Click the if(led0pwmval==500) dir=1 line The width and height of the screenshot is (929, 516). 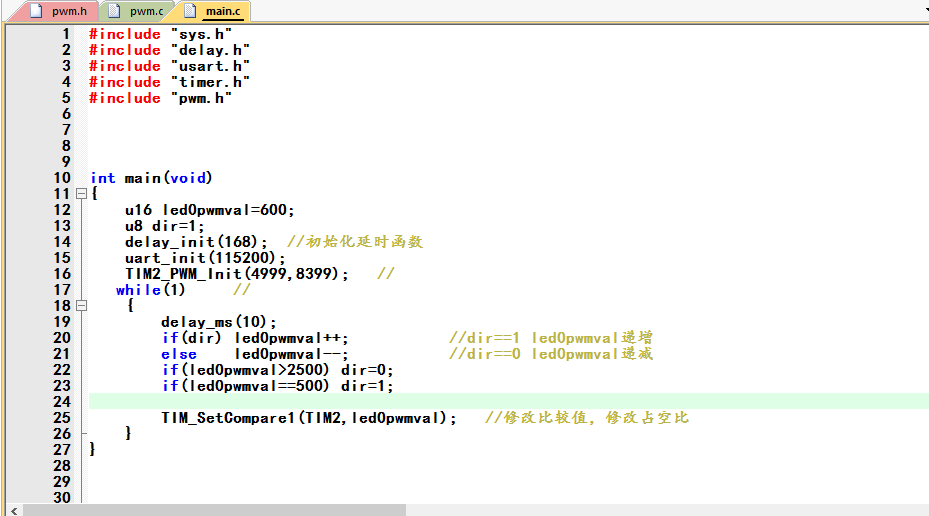point(277,386)
